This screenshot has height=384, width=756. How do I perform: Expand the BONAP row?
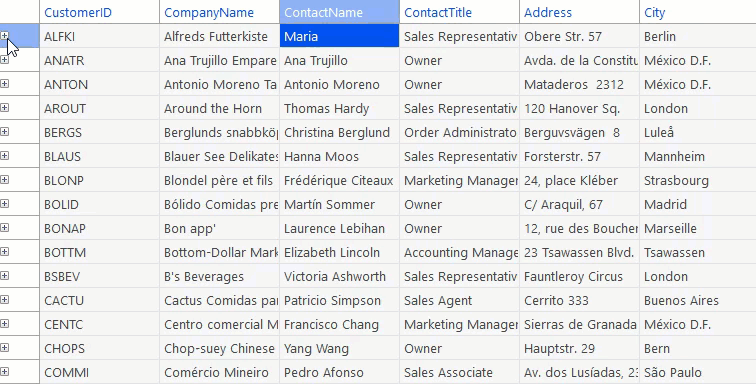(x=4, y=228)
